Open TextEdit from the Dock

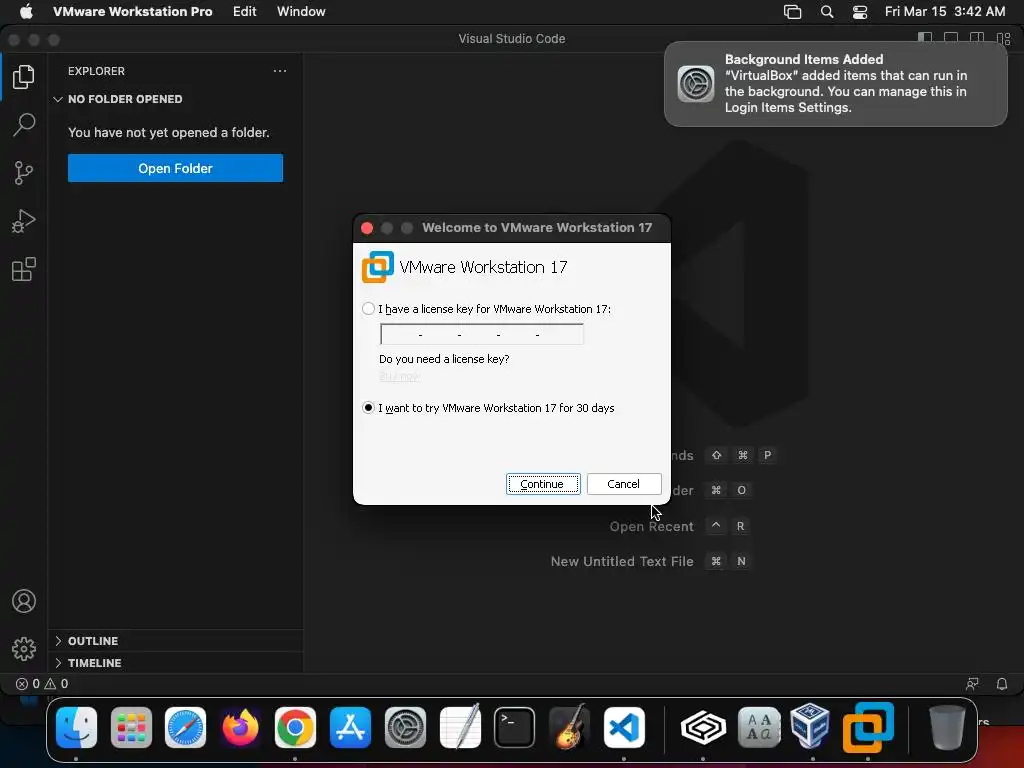tap(460, 728)
